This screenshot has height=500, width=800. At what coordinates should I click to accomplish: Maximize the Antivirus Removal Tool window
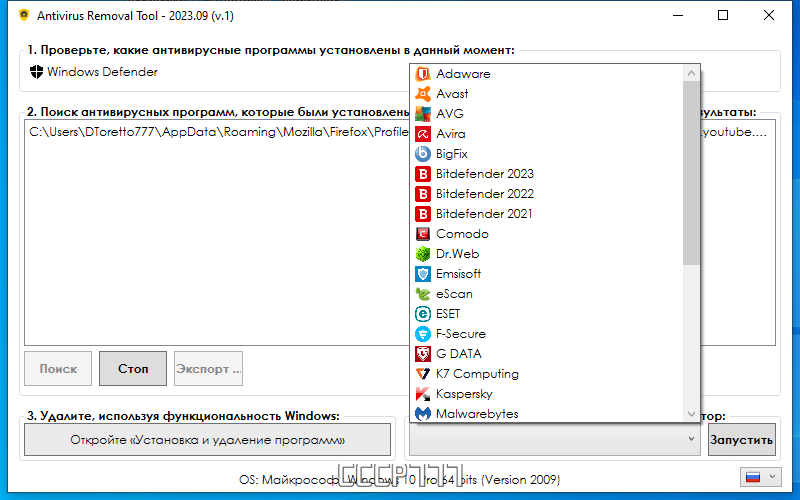[x=723, y=15]
